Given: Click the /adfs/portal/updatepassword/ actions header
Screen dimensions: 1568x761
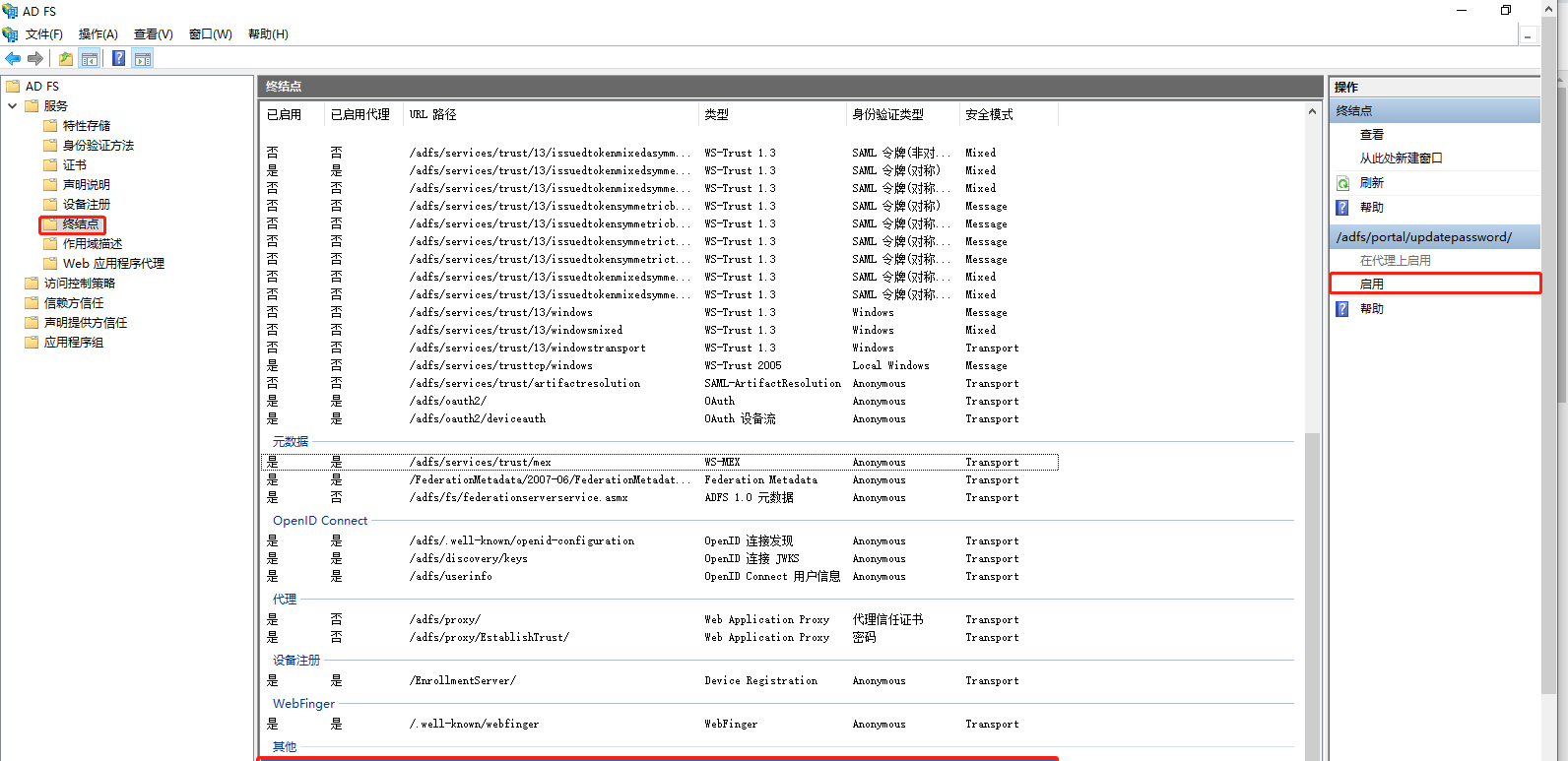Looking at the screenshot, I should (1435, 237).
